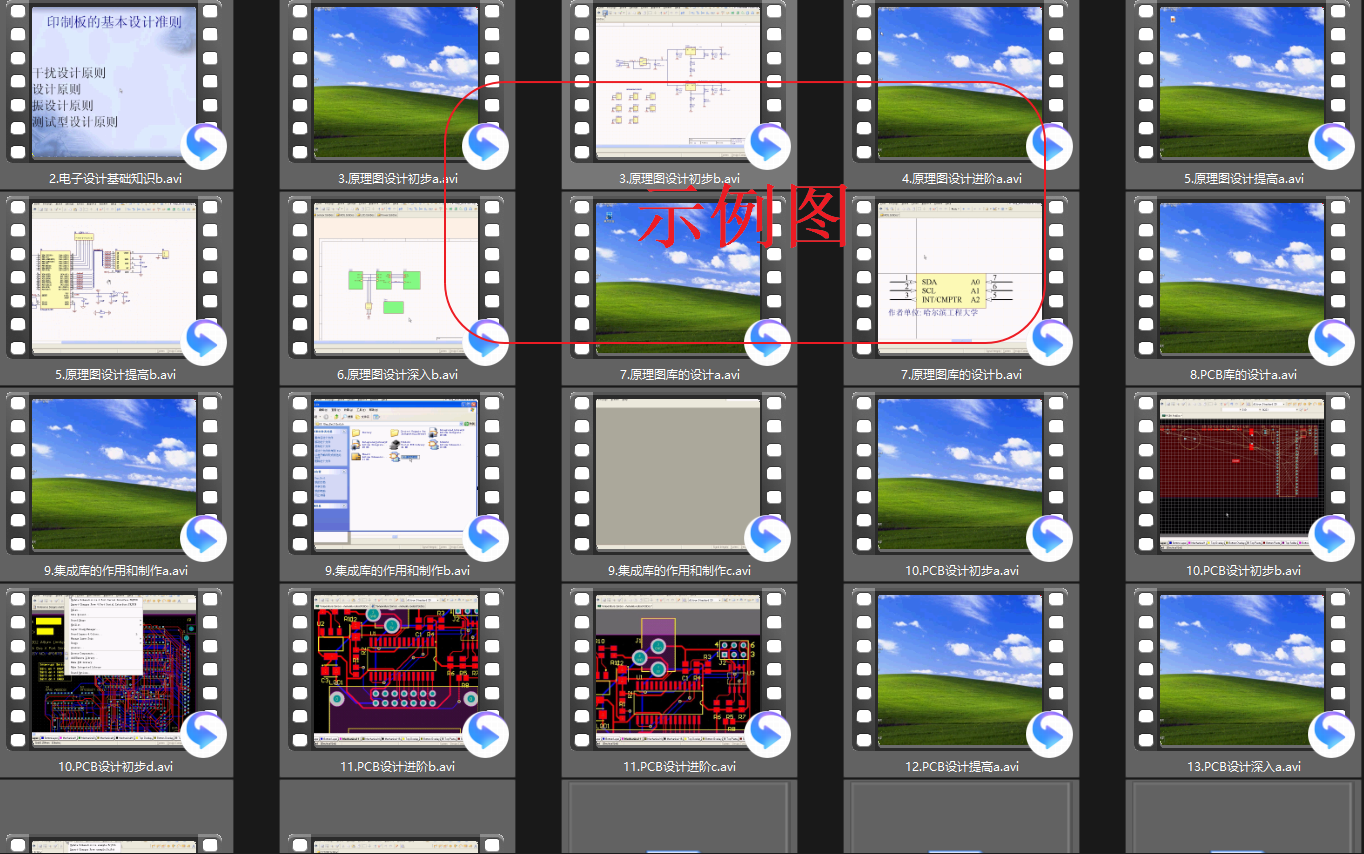Click the label 5.原理图设计提高b.avi
The width and height of the screenshot is (1364, 854).
pyautogui.click(x=116, y=375)
